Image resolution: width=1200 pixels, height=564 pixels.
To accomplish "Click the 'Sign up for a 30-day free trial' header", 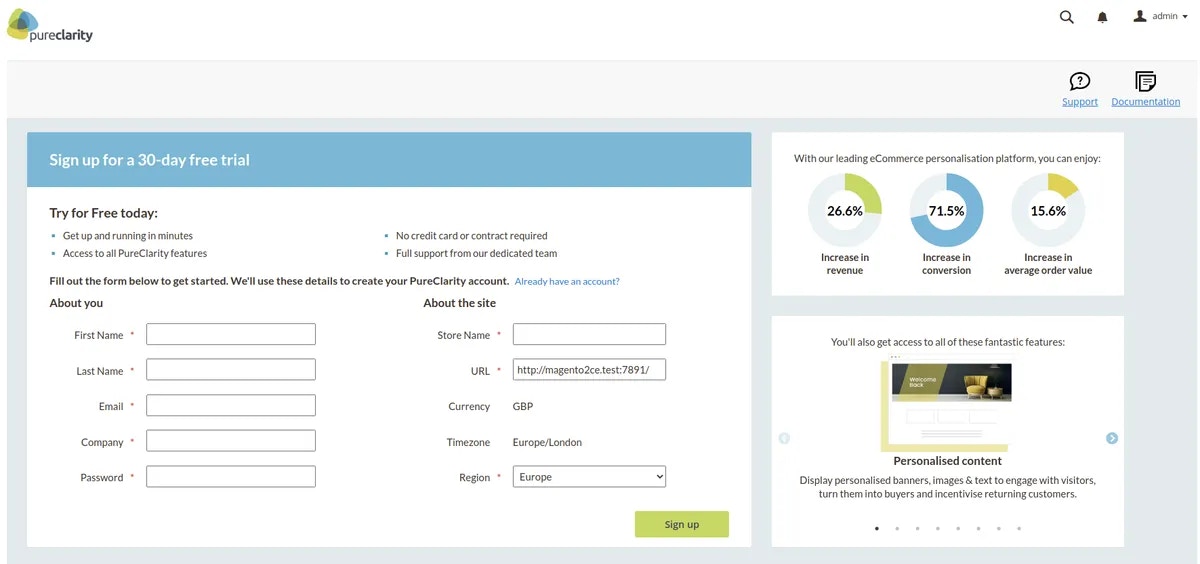I will pos(150,160).
